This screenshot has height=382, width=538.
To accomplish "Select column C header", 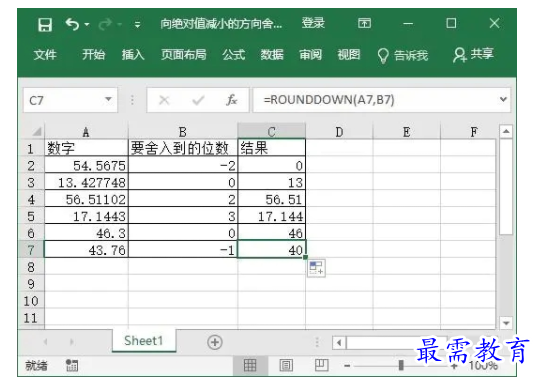I will pos(271,132).
